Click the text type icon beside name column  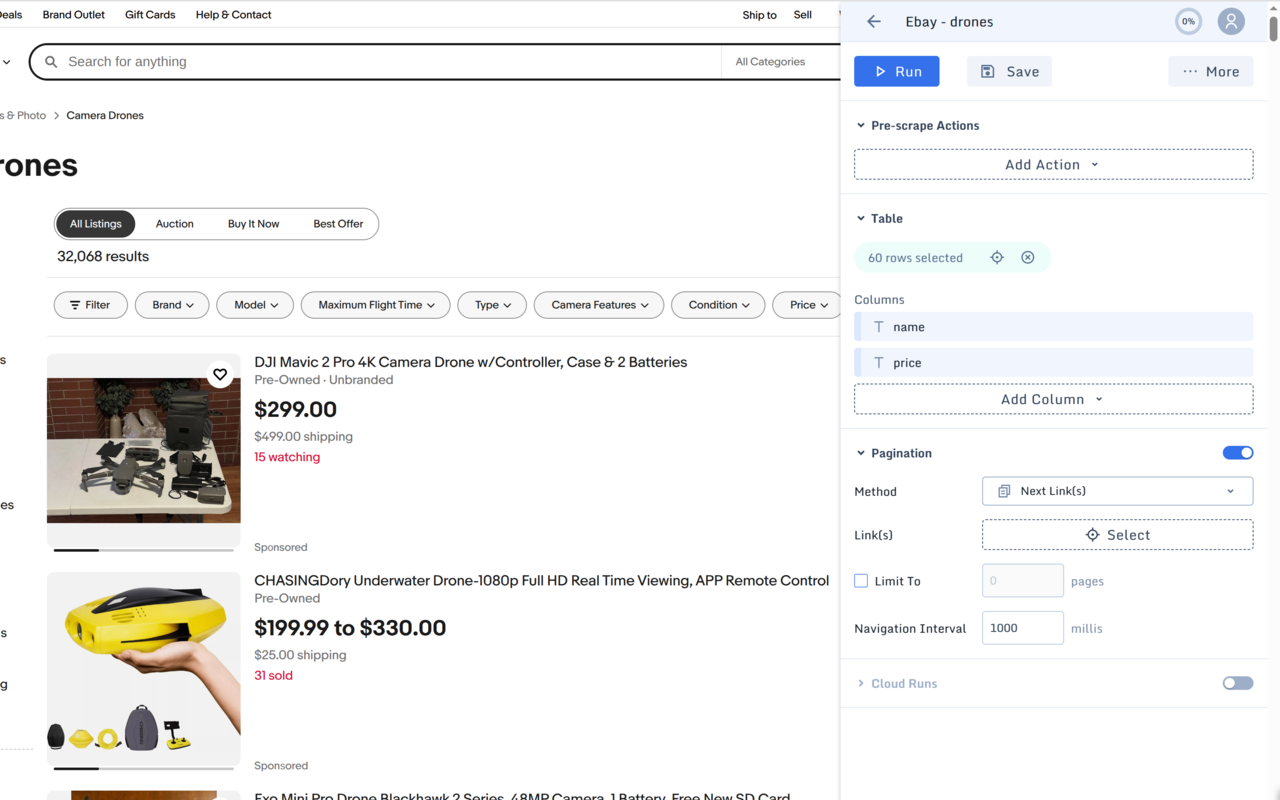click(879, 327)
